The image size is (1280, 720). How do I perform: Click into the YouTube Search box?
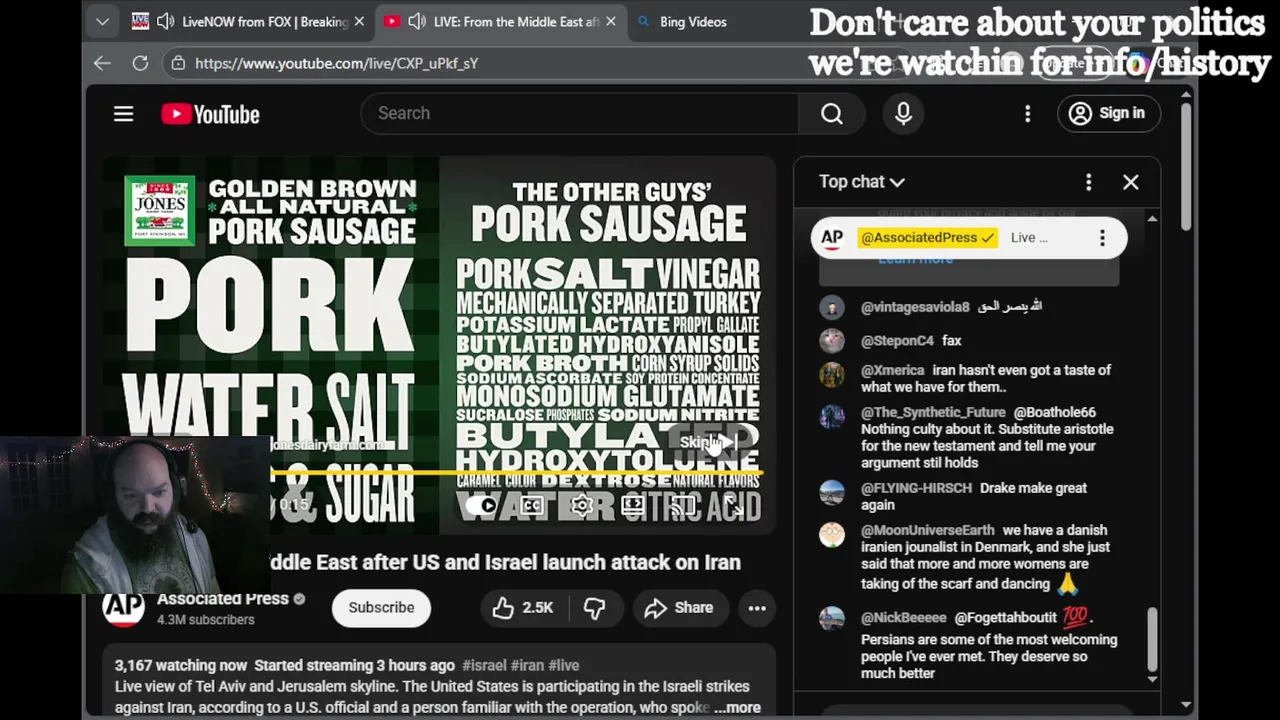[580, 113]
